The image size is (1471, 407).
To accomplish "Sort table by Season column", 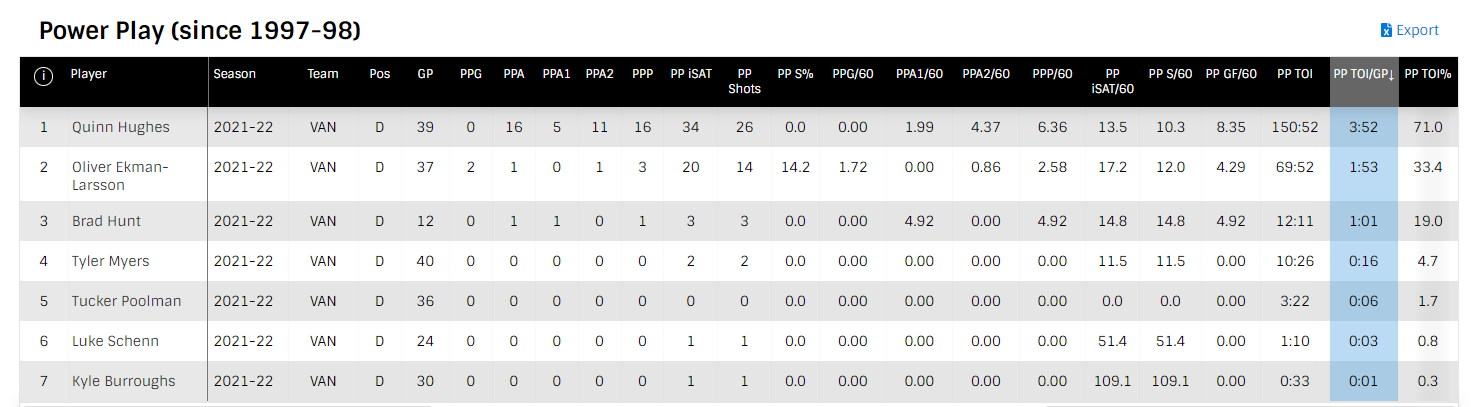I will point(234,74).
